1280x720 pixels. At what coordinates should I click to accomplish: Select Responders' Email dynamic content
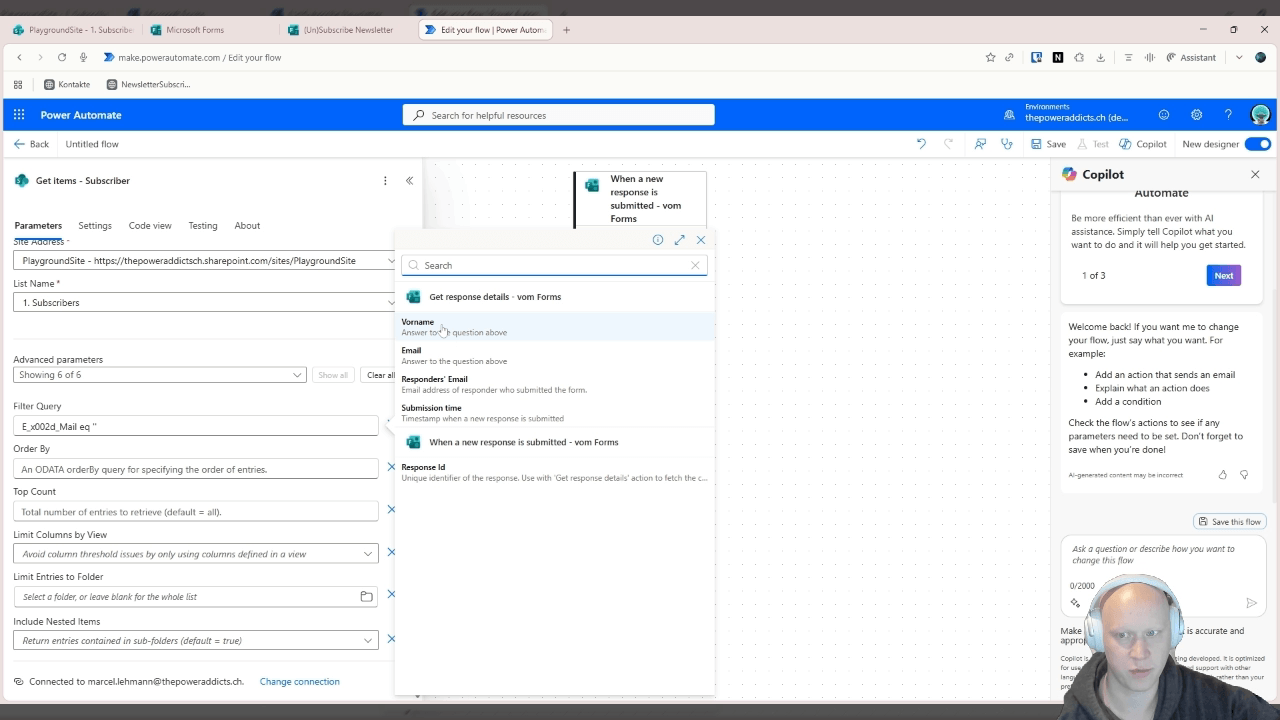(x=556, y=384)
